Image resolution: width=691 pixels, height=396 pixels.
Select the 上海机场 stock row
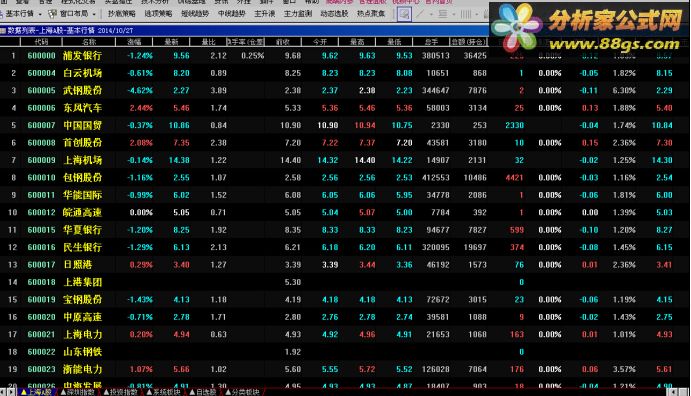[346, 160]
